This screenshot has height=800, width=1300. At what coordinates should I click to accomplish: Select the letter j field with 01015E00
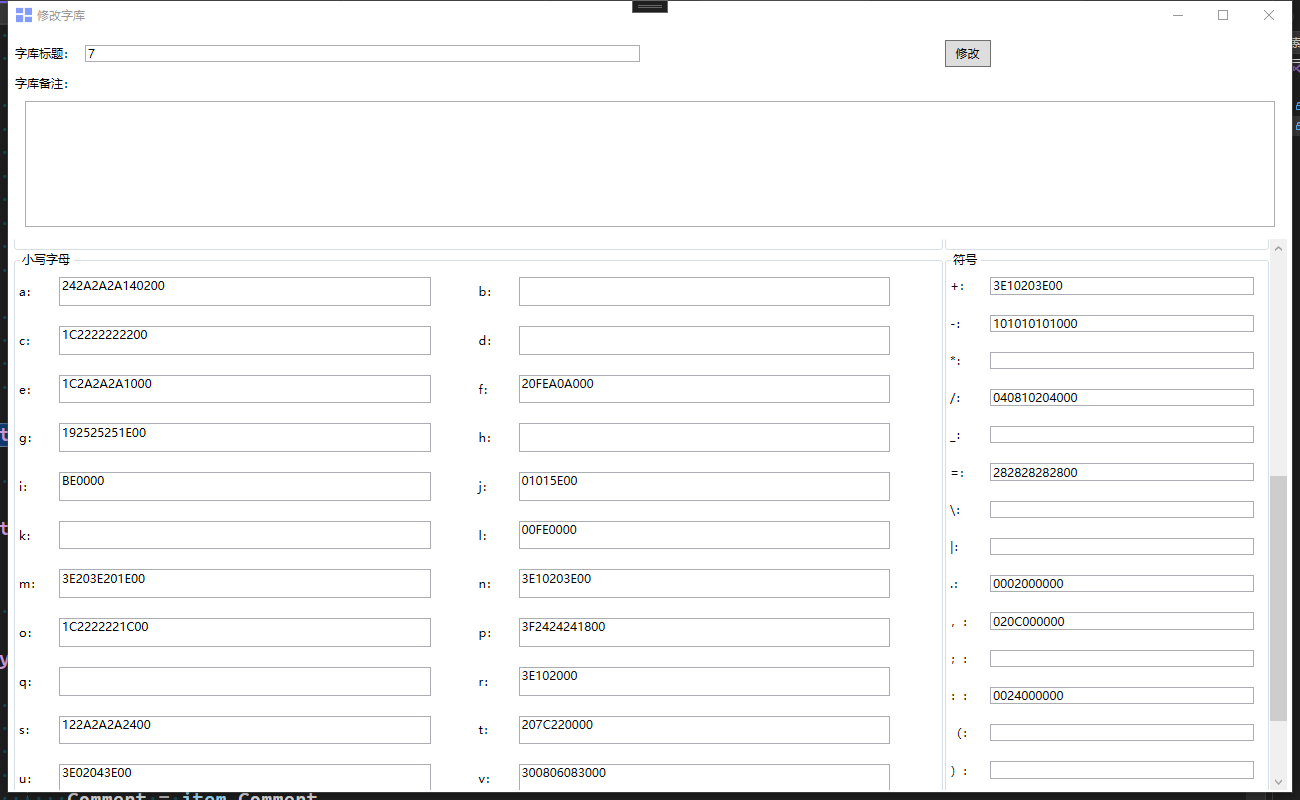coord(704,486)
